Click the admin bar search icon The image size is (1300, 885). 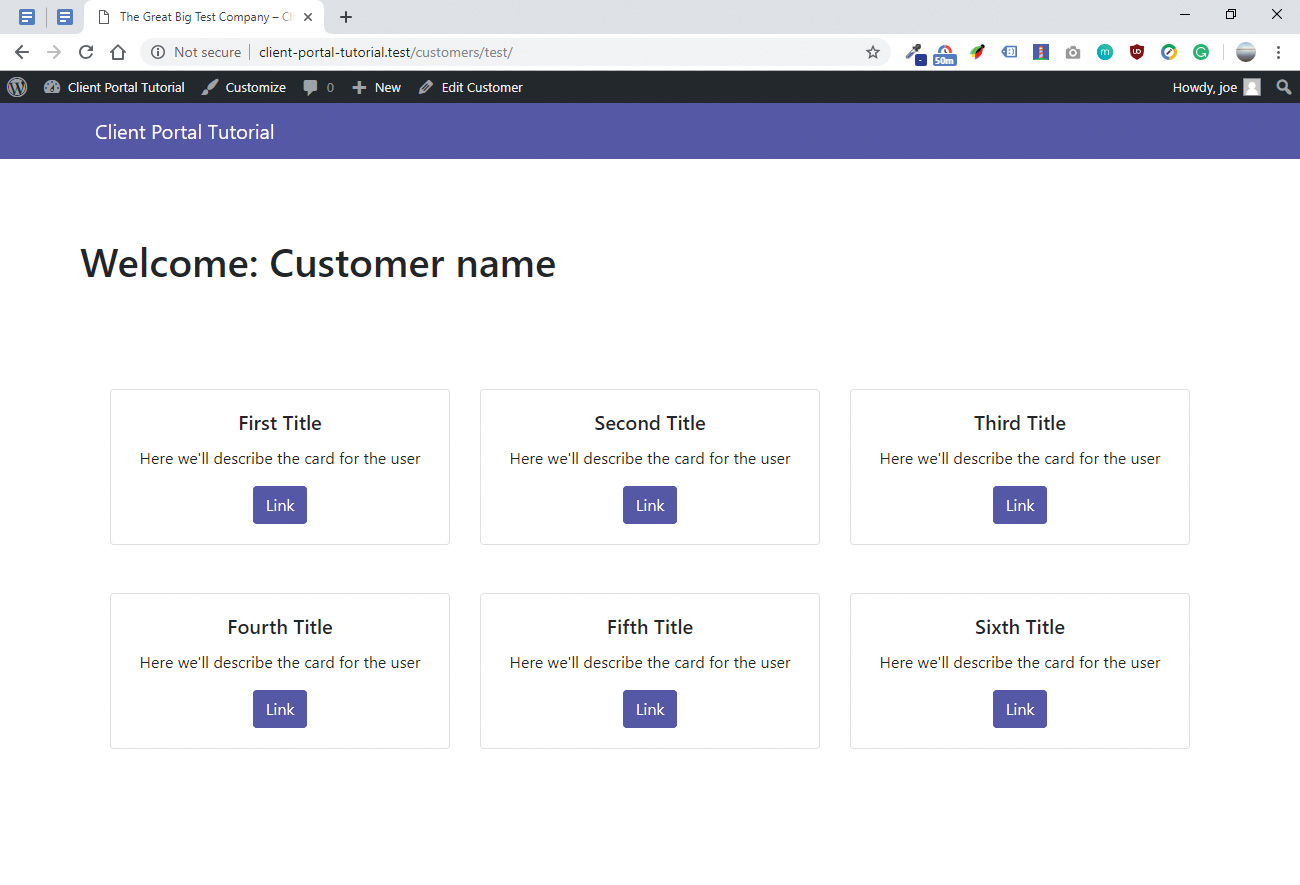(x=1283, y=87)
